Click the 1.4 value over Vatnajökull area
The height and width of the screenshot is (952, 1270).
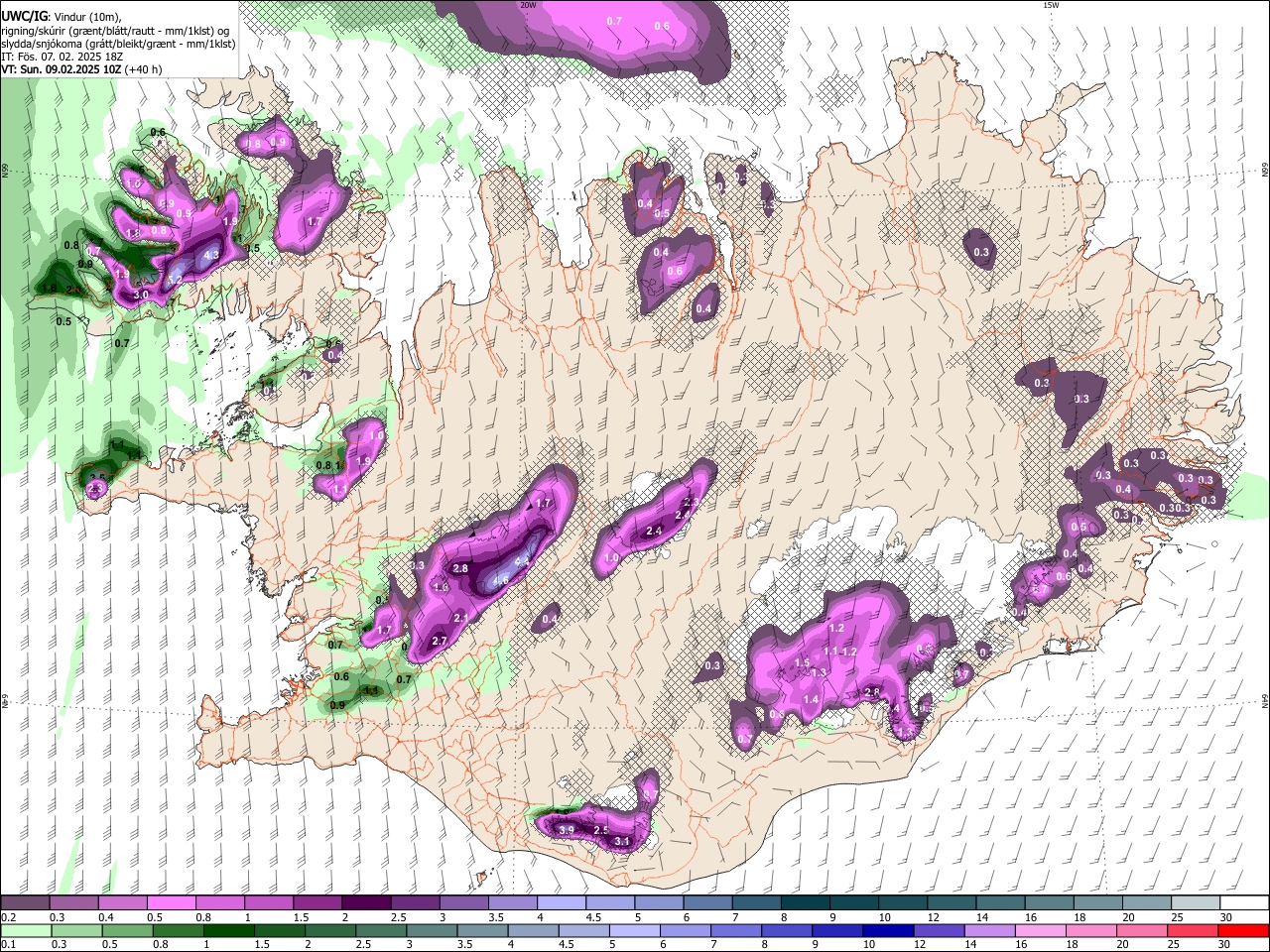[x=811, y=699]
